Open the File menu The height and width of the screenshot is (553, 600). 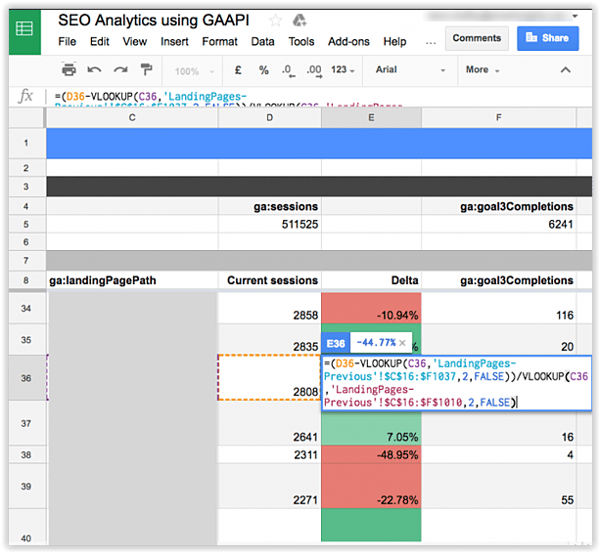click(x=67, y=41)
